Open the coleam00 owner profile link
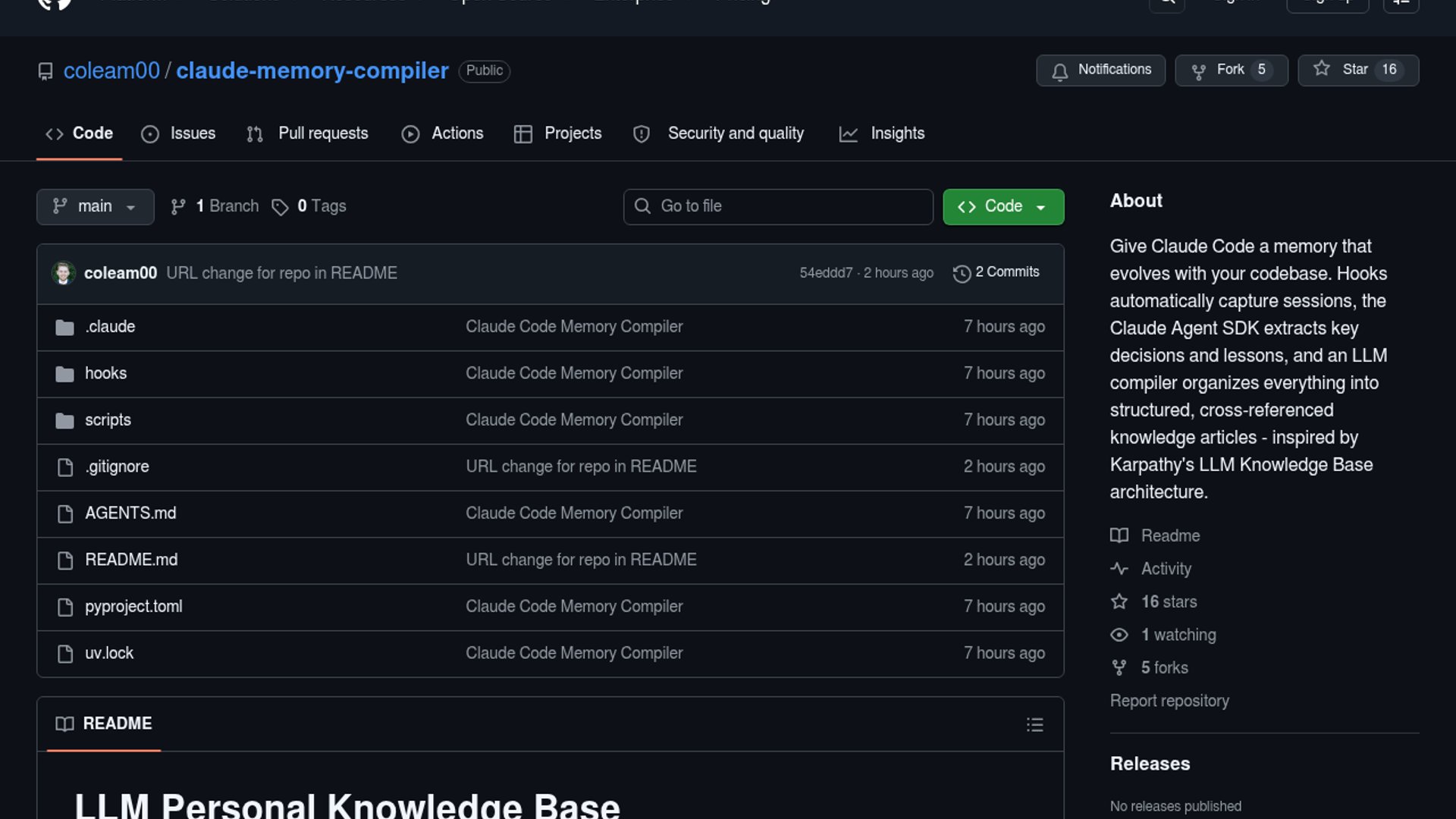Screen dimensions: 1456x819 pyautogui.click(x=111, y=71)
